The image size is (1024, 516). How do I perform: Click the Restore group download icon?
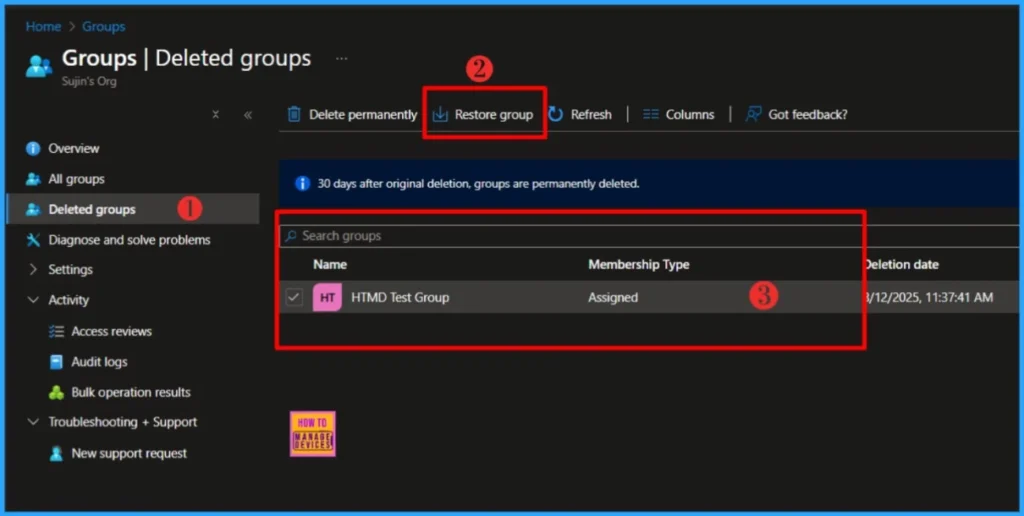[440, 114]
